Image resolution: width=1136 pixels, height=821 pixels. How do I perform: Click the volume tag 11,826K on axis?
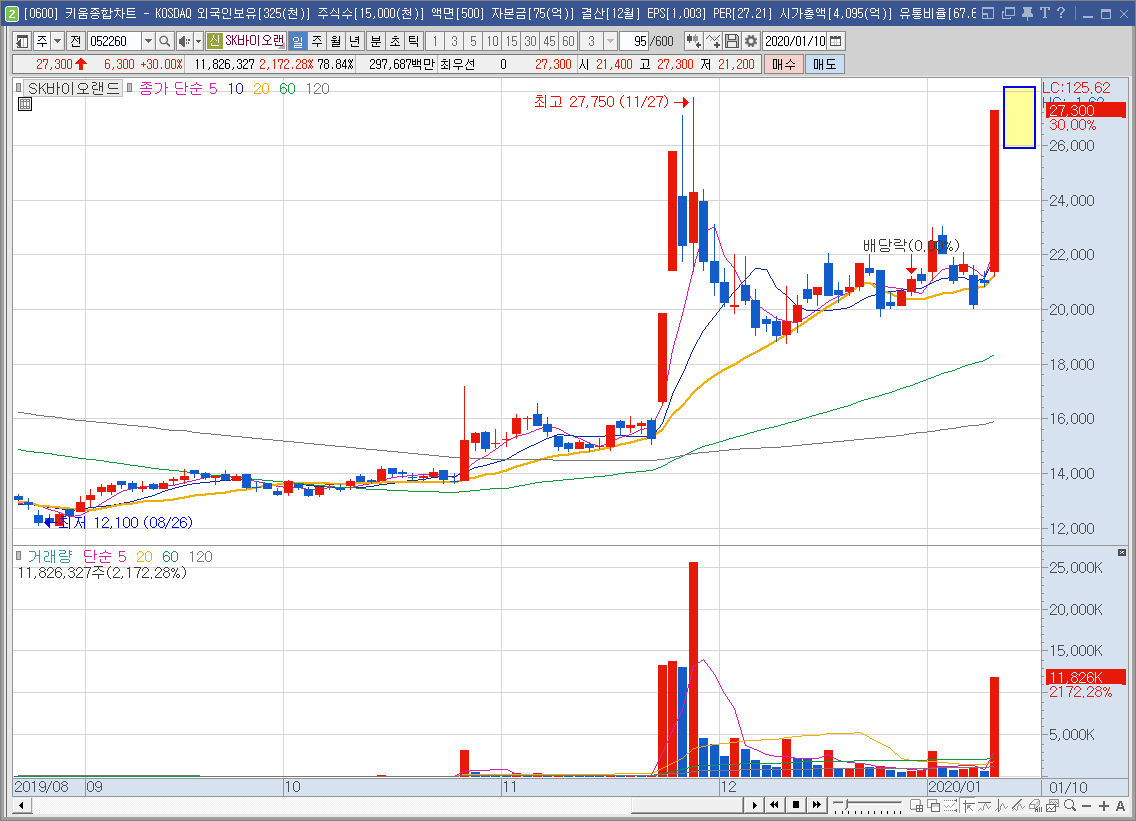point(1087,678)
